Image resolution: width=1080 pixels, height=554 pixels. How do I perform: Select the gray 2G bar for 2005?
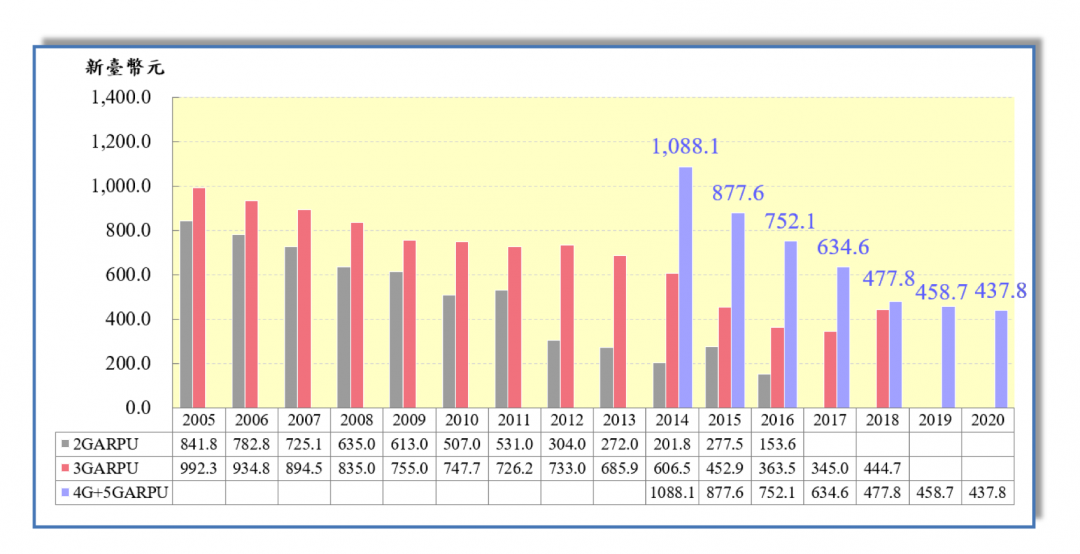click(186, 314)
